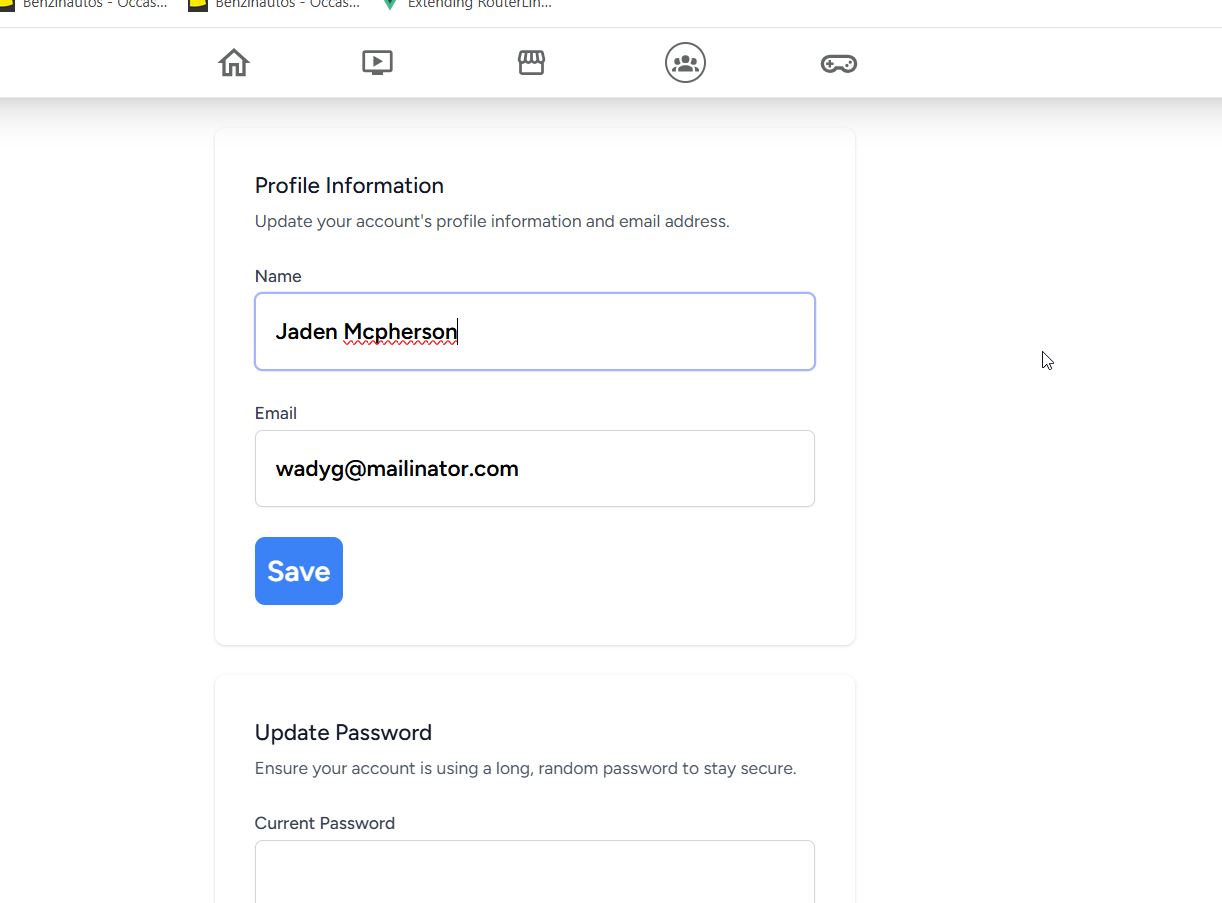Image resolution: width=1222 pixels, height=903 pixels.
Task: Select the Groups people icon
Action: [685, 63]
